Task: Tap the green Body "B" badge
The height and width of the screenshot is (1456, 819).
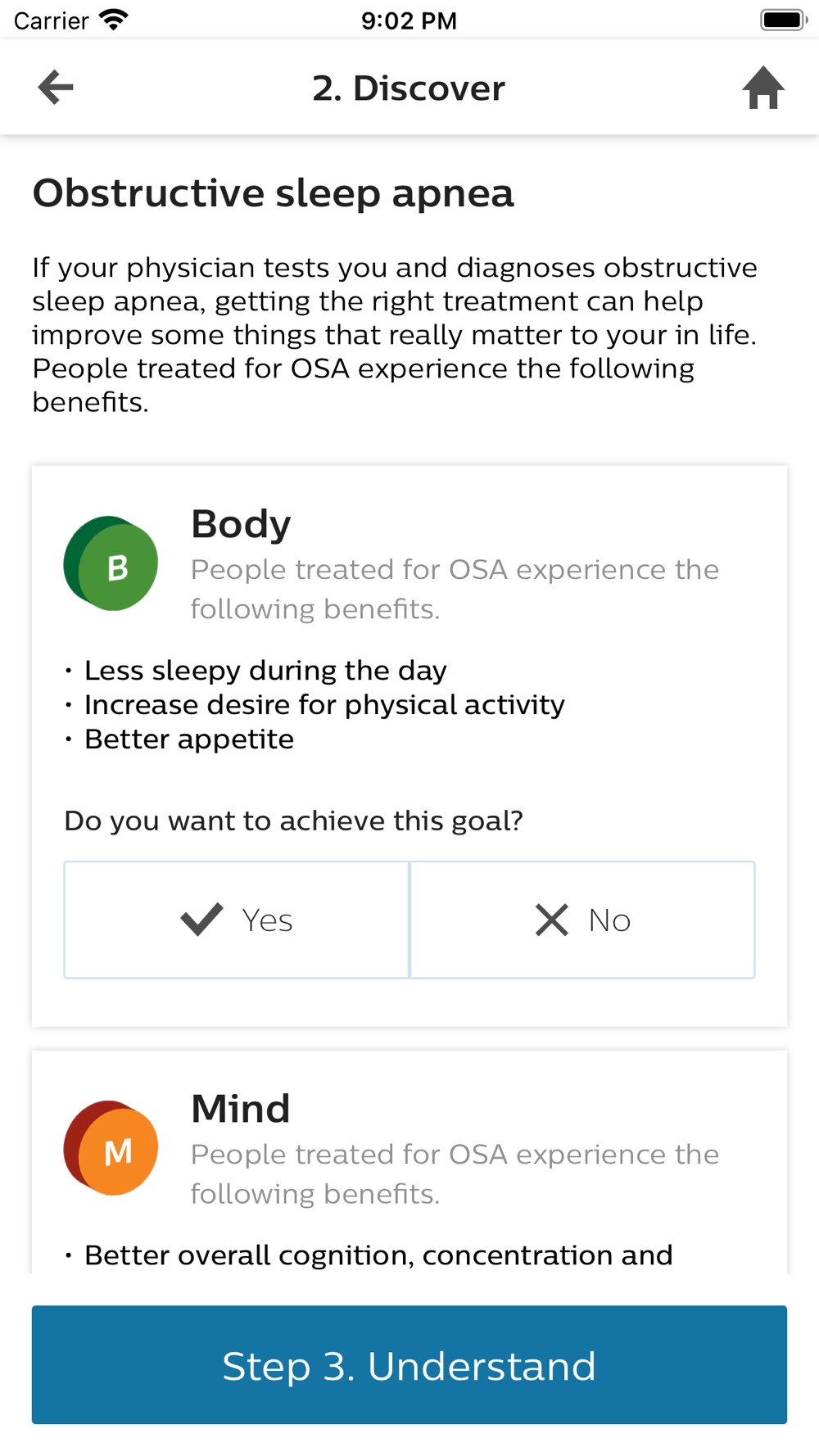Action: pyautogui.click(x=111, y=564)
